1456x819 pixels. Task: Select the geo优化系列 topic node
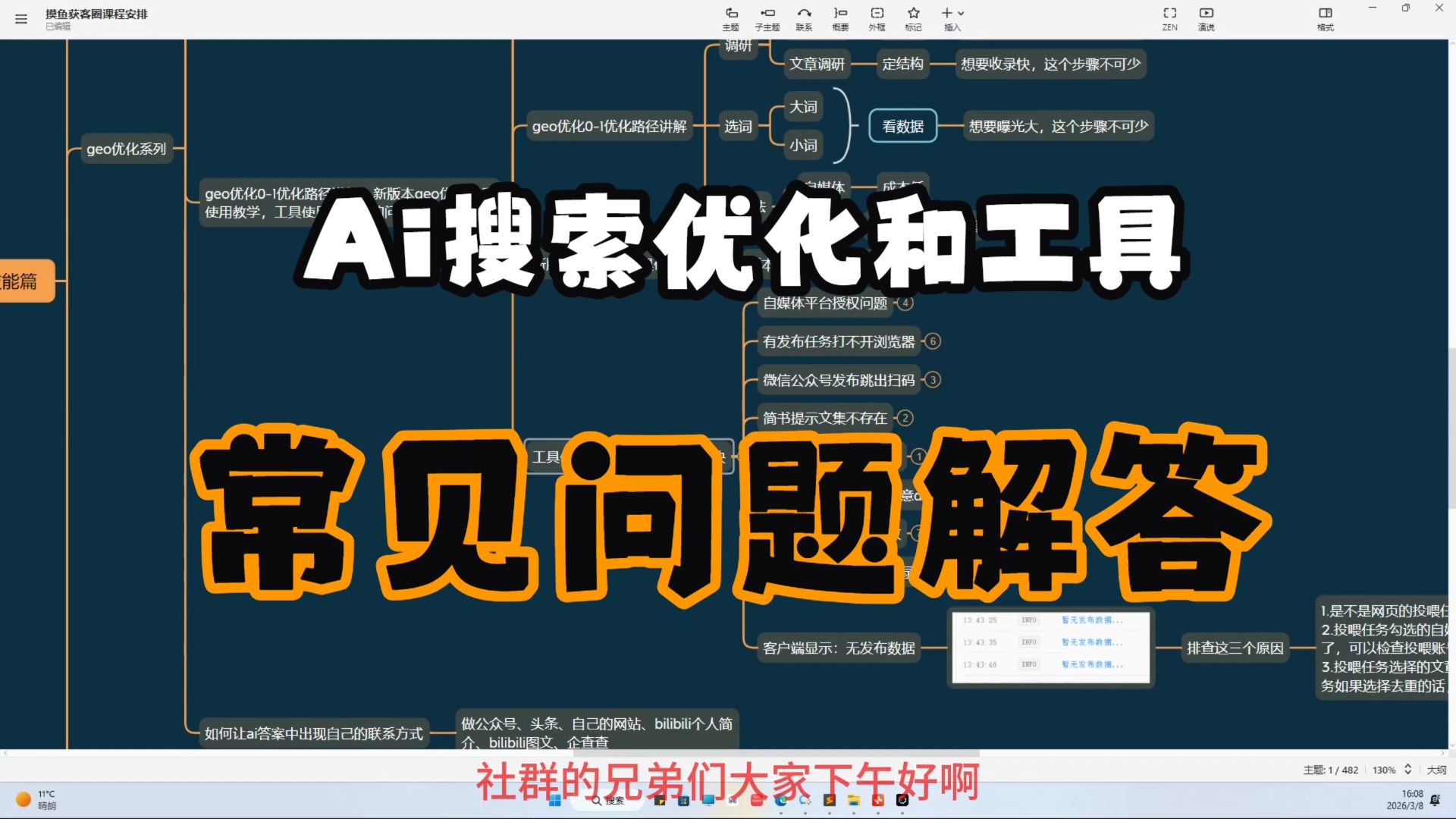pyautogui.click(x=126, y=149)
